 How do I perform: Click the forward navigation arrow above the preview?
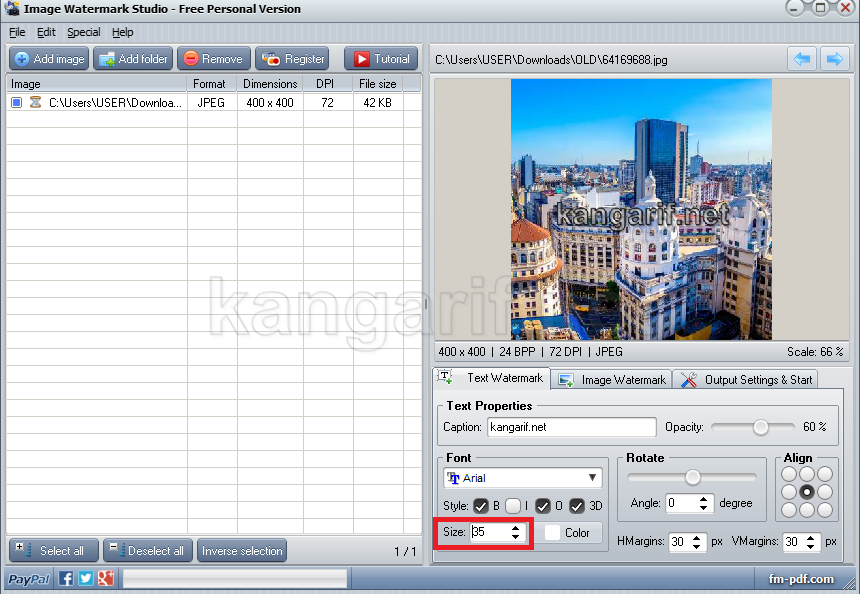pos(836,59)
